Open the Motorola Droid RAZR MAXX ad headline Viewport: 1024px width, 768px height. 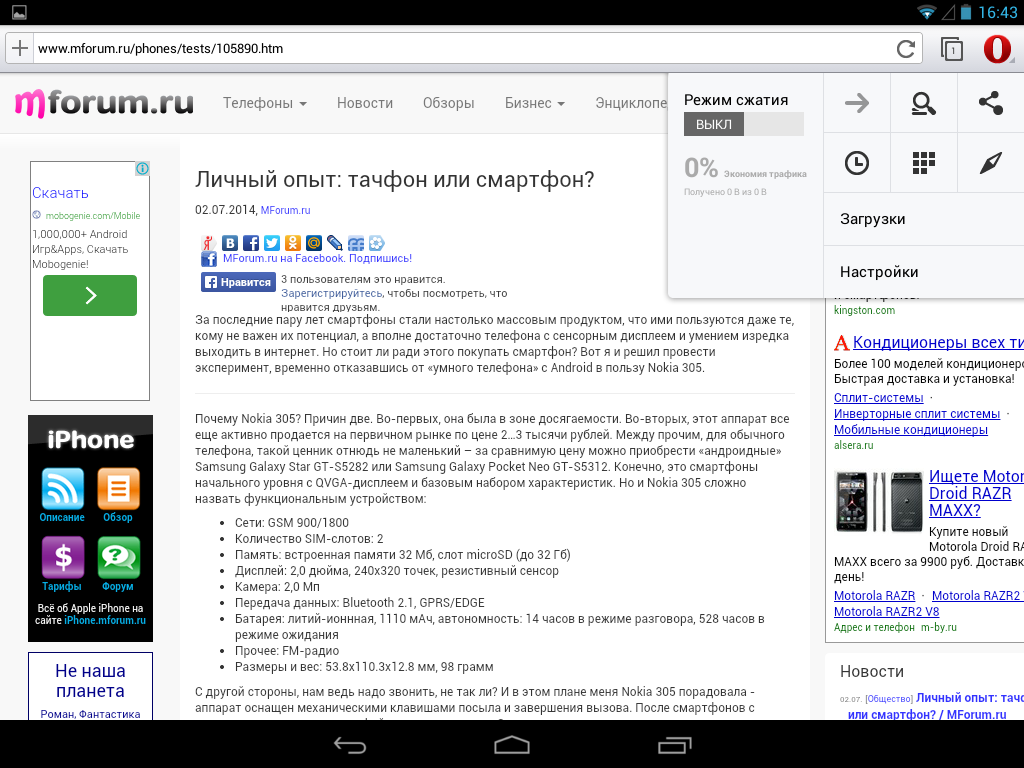point(976,493)
